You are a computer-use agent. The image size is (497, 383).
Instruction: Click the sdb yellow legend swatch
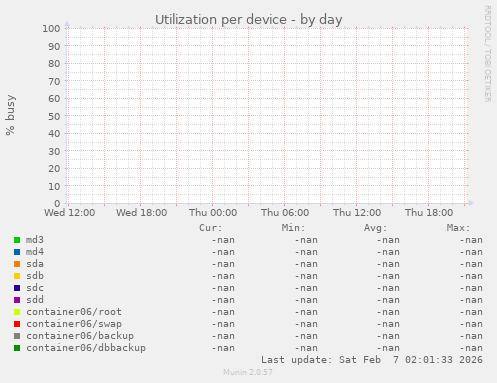(17, 276)
